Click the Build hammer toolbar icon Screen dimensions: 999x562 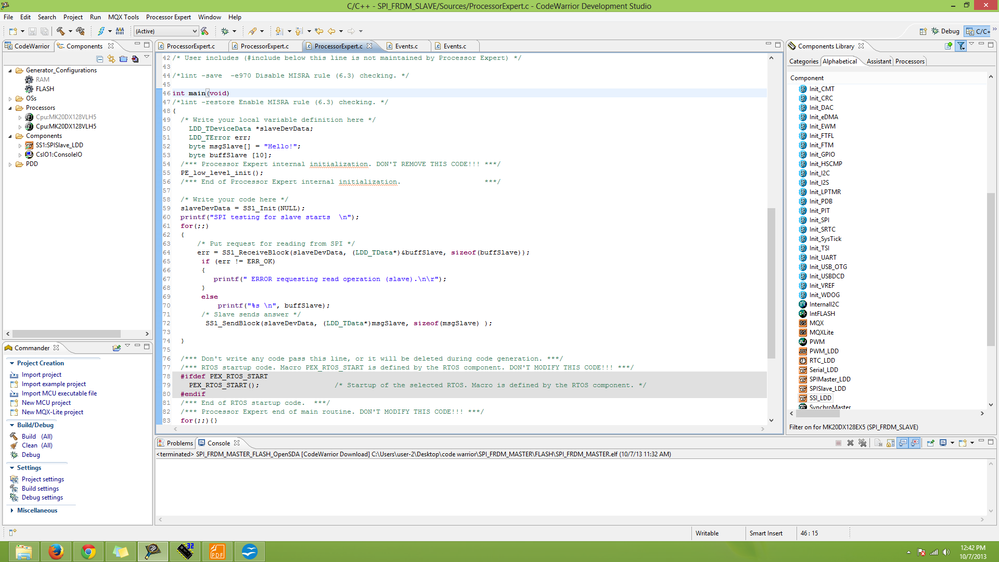click(x=61, y=31)
